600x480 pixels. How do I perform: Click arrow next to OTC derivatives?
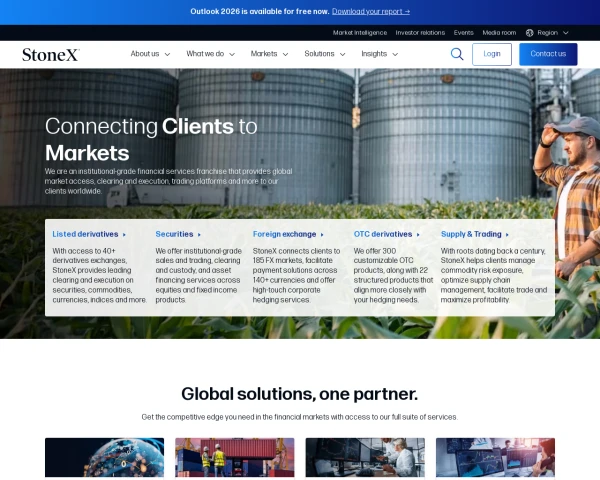point(418,235)
